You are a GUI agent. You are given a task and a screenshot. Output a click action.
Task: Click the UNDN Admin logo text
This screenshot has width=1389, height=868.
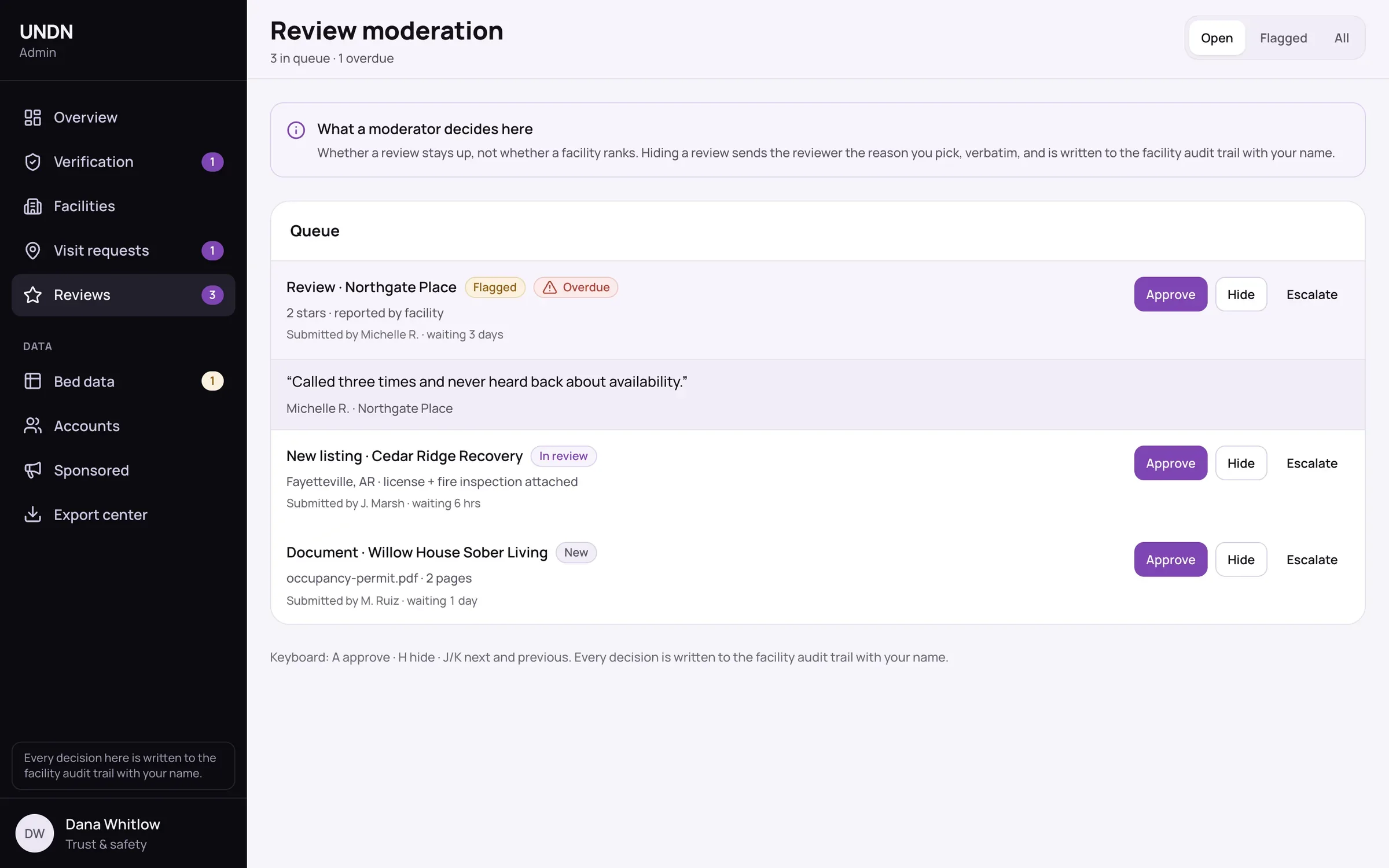(x=46, y=41)
